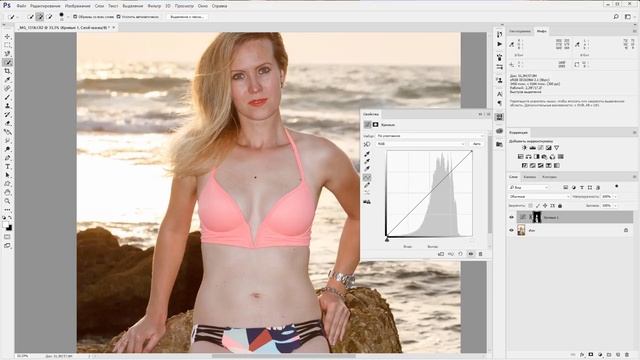Switch to the Paths tab

pyautogui.click(x=549, y=177)
